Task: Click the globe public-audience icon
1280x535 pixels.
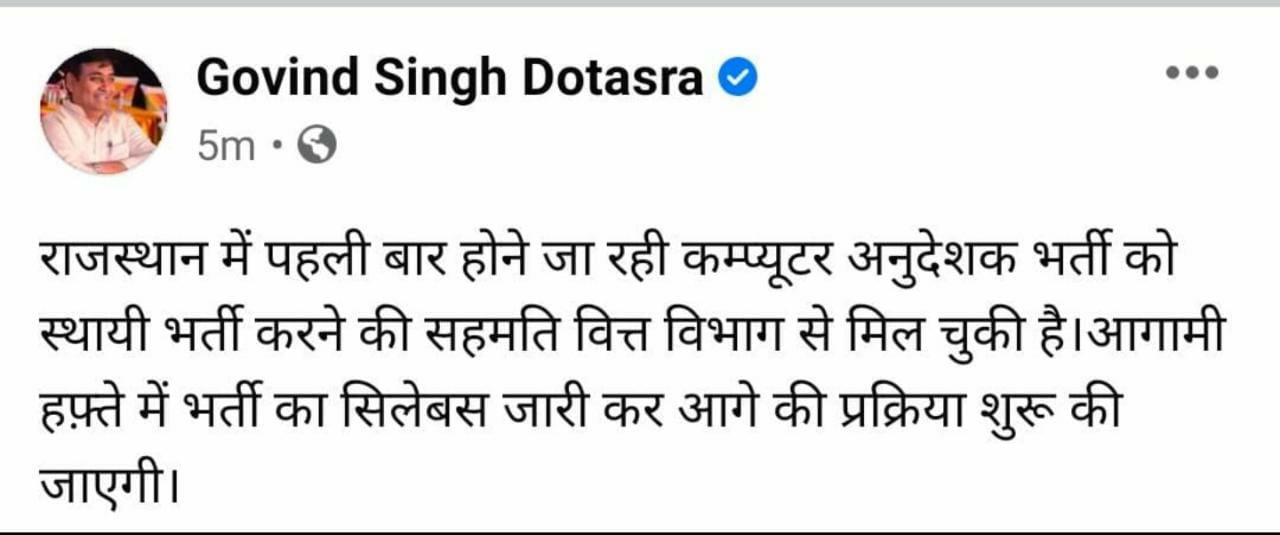Action: [318, 148]
